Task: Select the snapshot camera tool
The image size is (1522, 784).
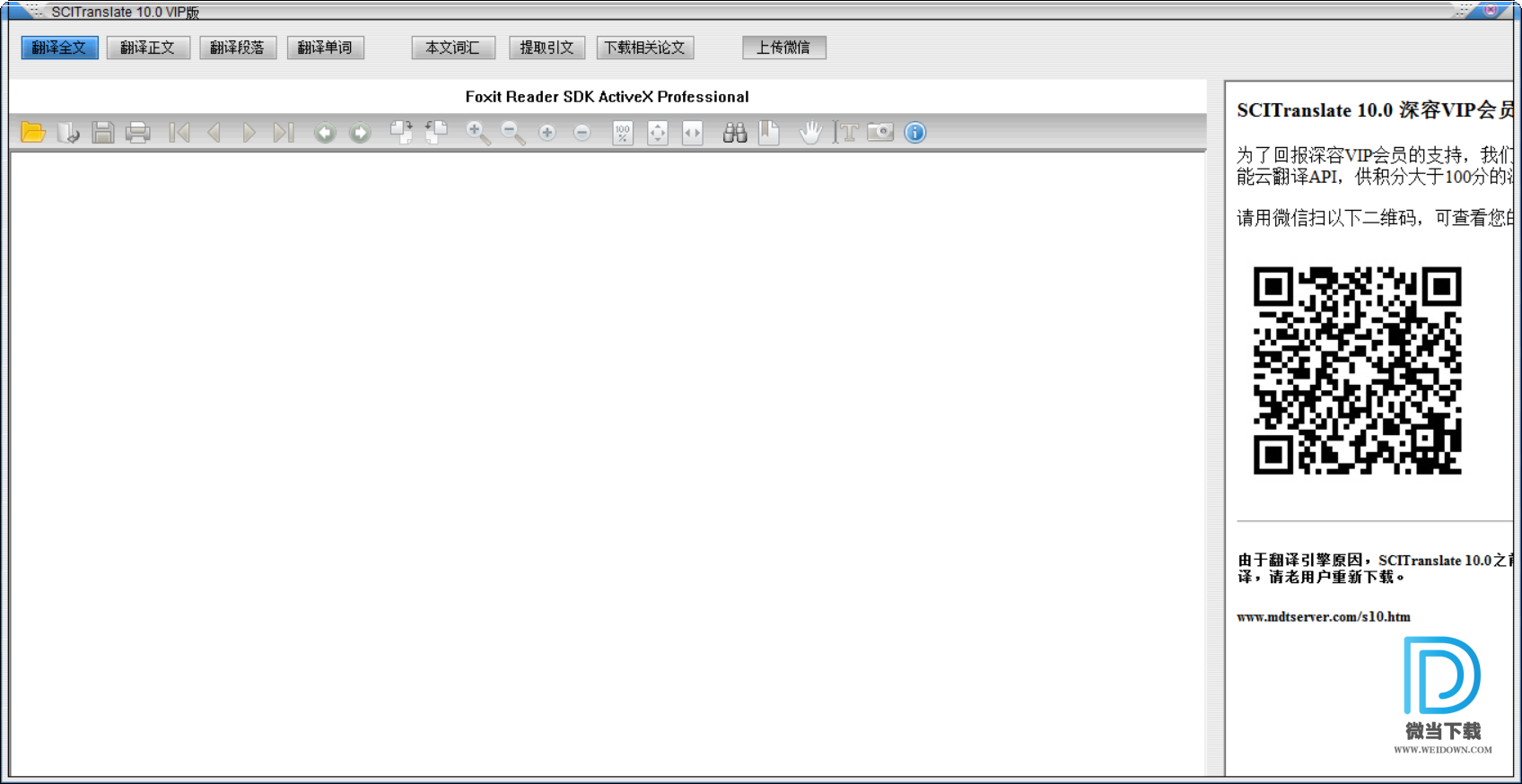Action: pos(880,133)
